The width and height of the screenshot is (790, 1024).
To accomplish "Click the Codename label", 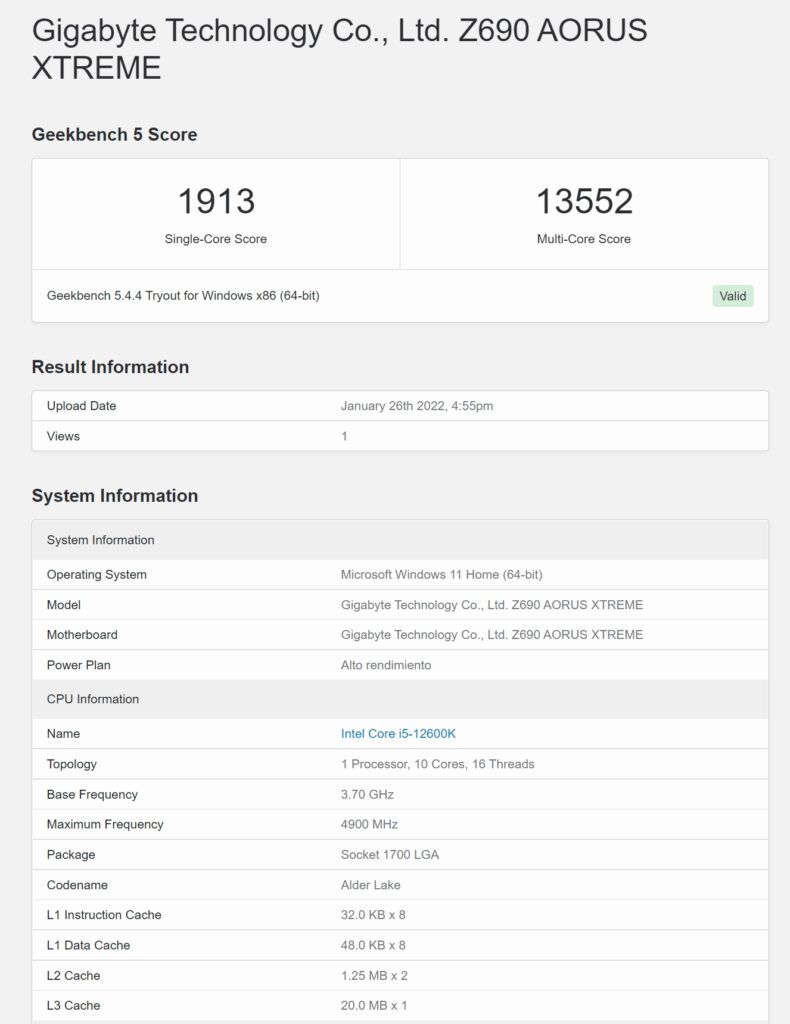I will coord(77,885).
